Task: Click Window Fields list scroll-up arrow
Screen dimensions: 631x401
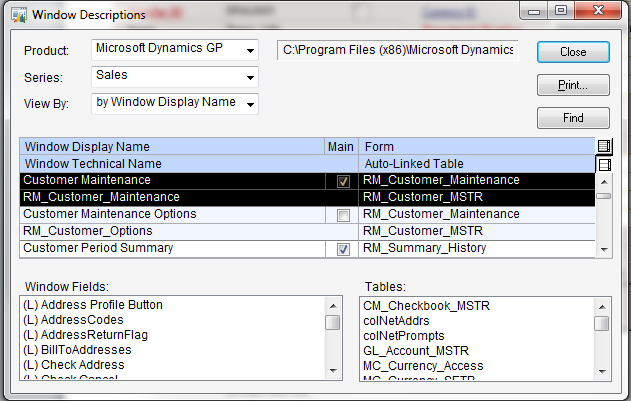Action: click(333, 306)
